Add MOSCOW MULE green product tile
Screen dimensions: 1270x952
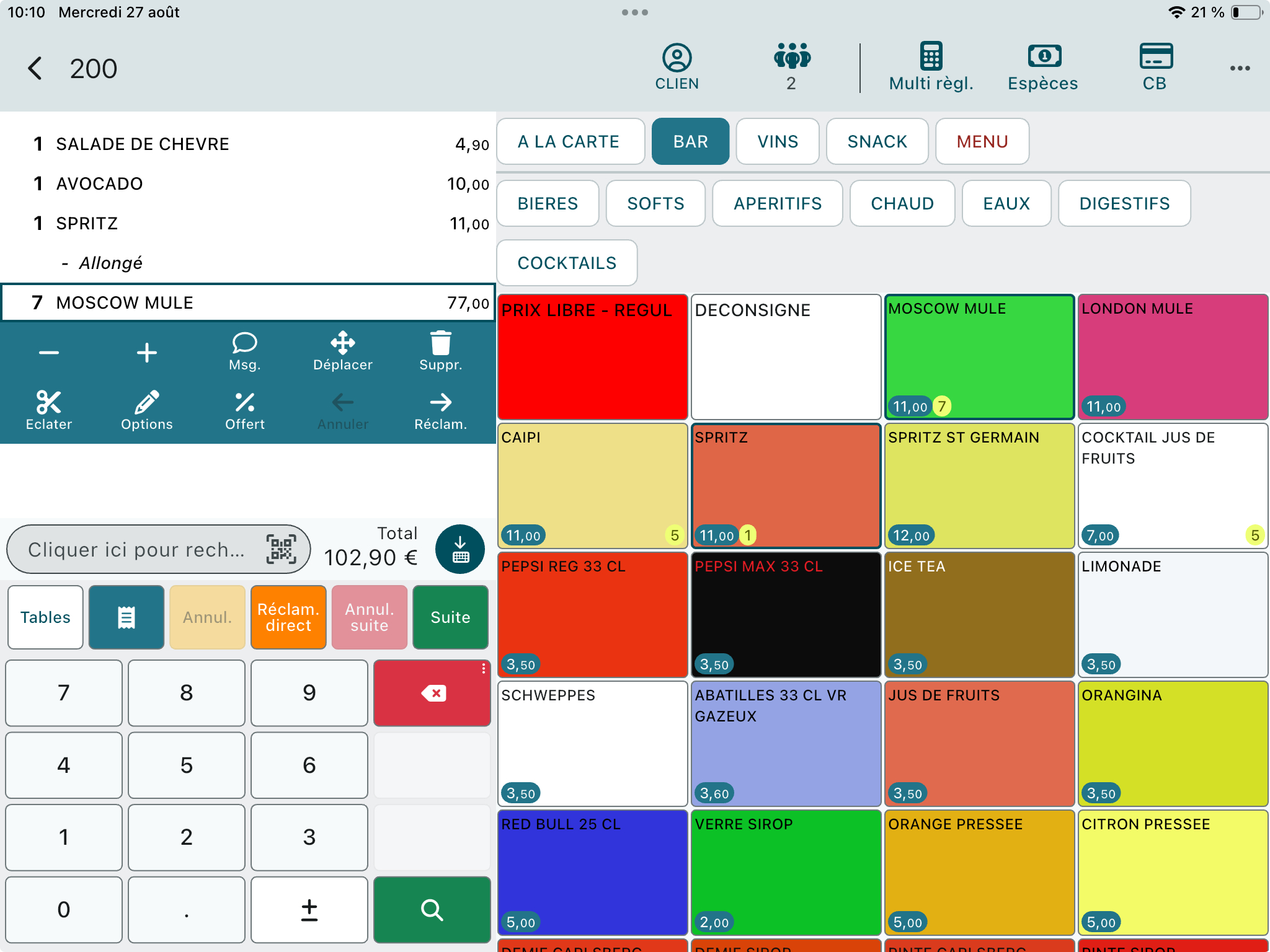[979, 357]
